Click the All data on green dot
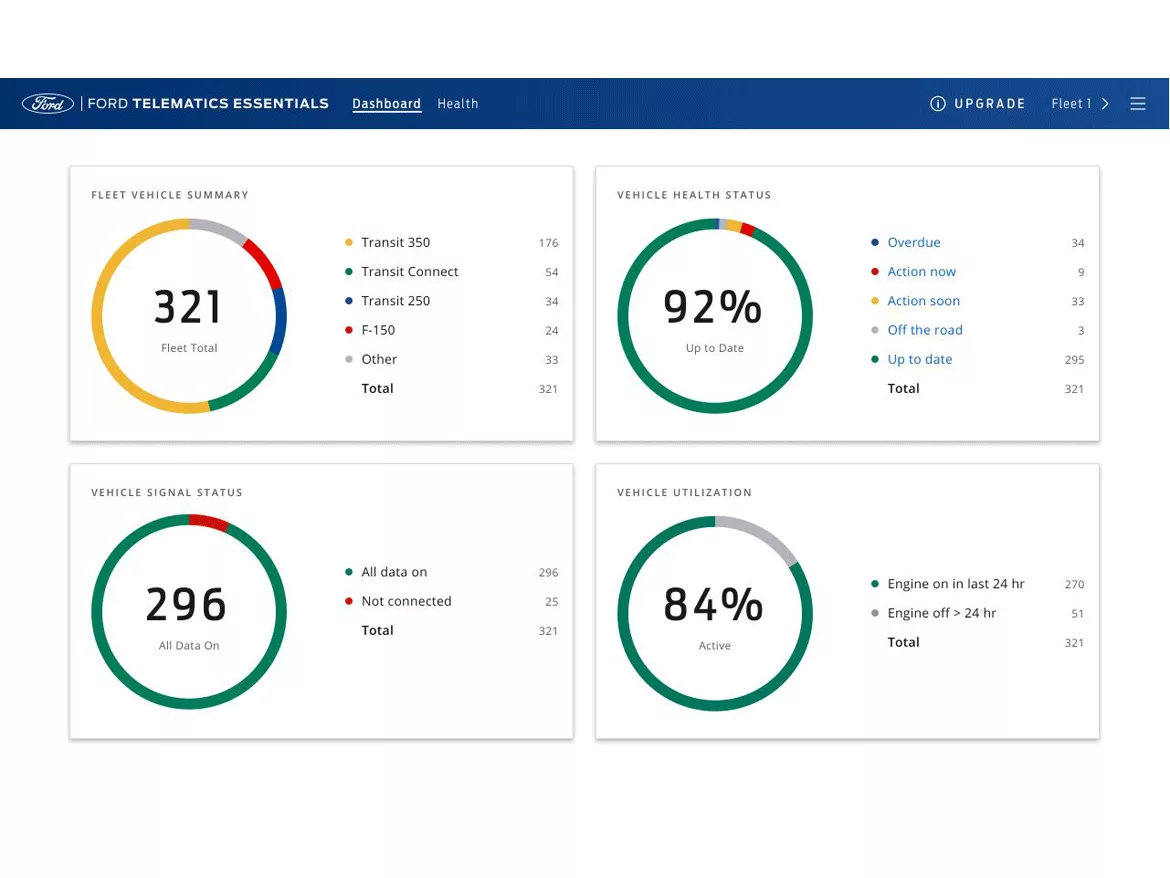 [x=348, y=572]
